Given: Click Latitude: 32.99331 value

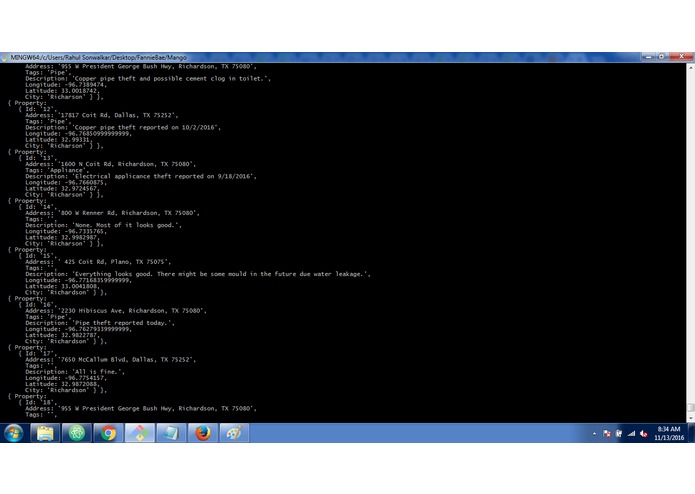Looking at the screenshot, I should pos(59,140).
